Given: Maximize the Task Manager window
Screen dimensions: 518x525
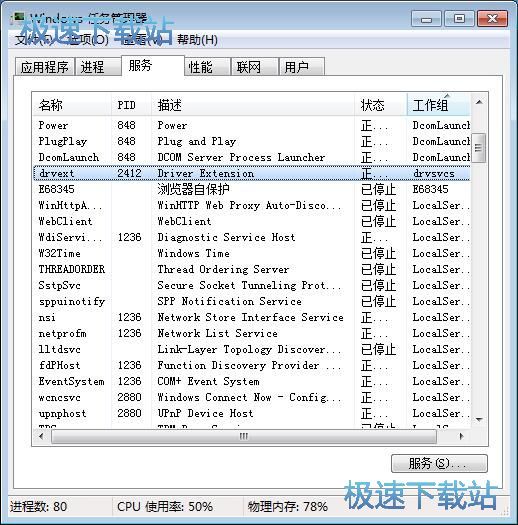Looking at the screenshot, I should click(459, 18).
